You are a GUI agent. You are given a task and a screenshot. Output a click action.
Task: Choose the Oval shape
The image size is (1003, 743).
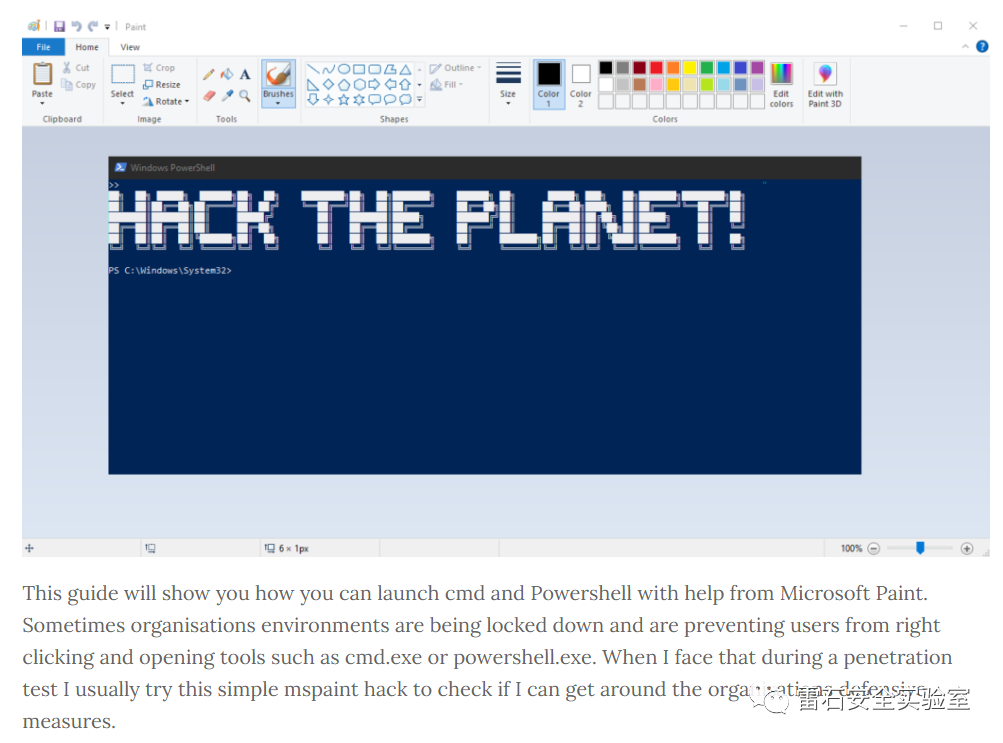coord(344,69)
